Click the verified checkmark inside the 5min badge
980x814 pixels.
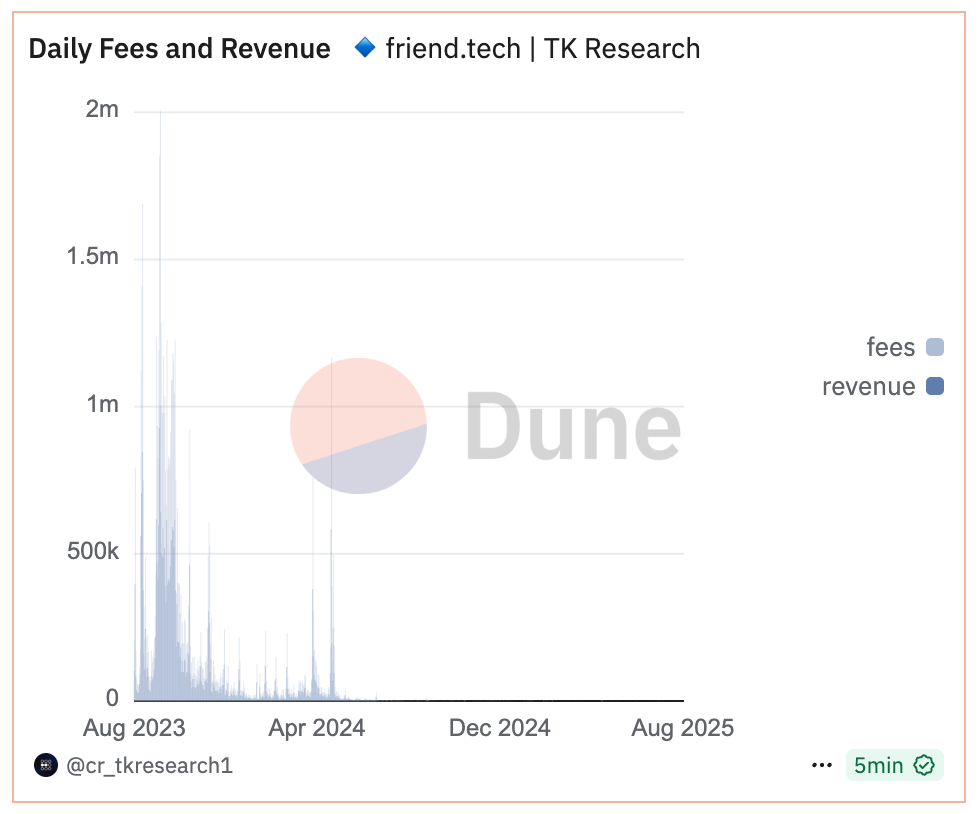(925, 765)
